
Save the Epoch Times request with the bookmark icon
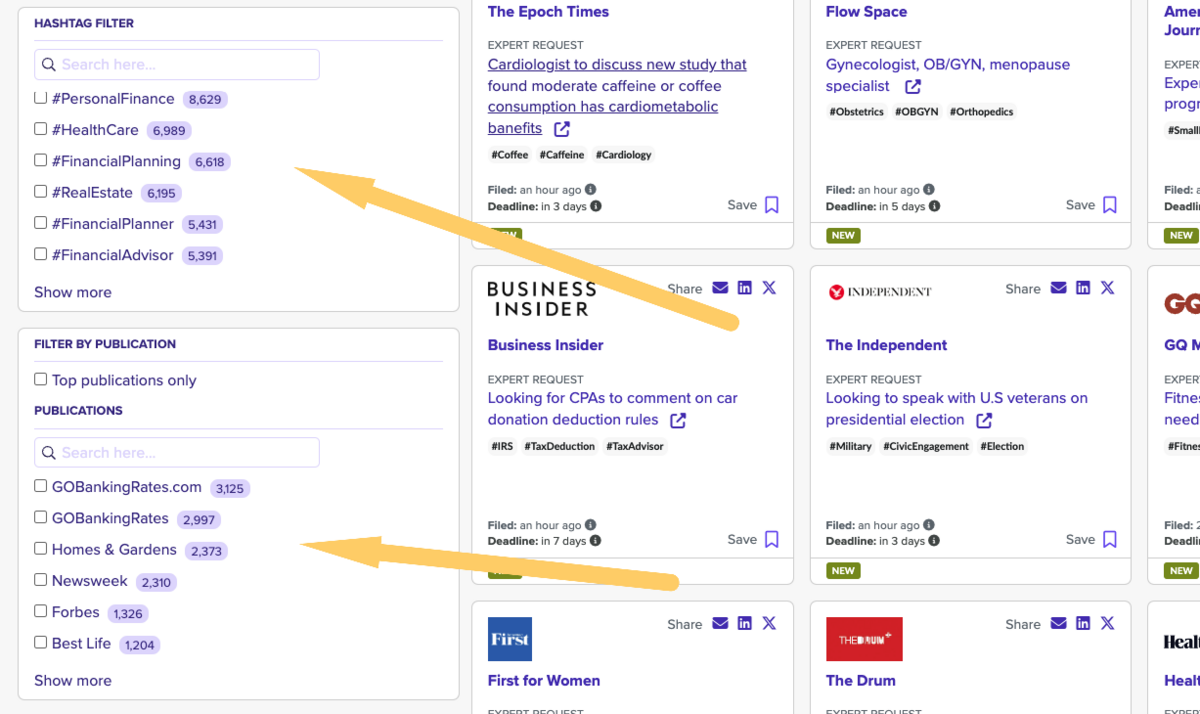pyautogui.click(x=771, y=205)
